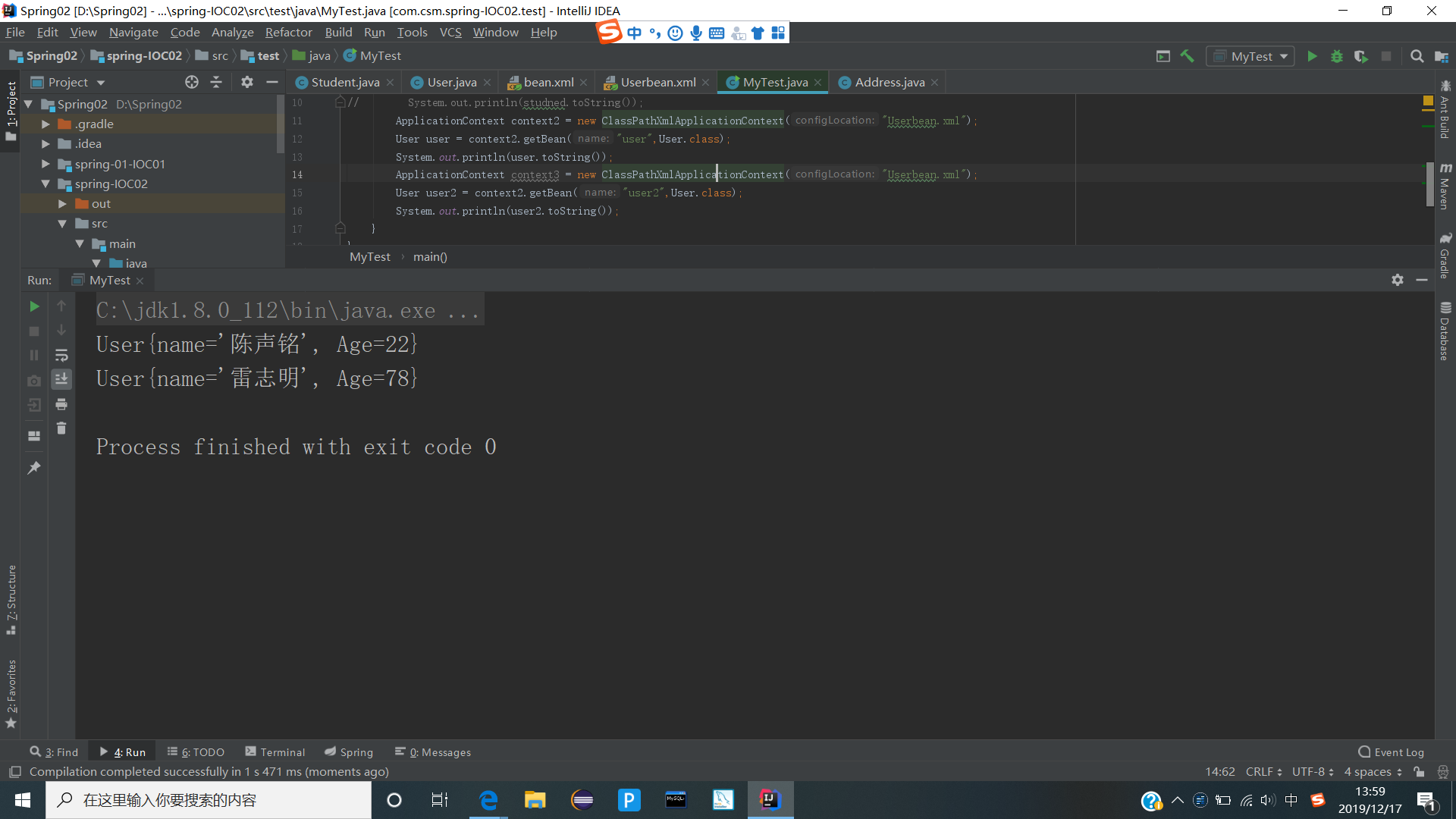Expand the spring-01-IOC01 module folder

coord(45,164)
